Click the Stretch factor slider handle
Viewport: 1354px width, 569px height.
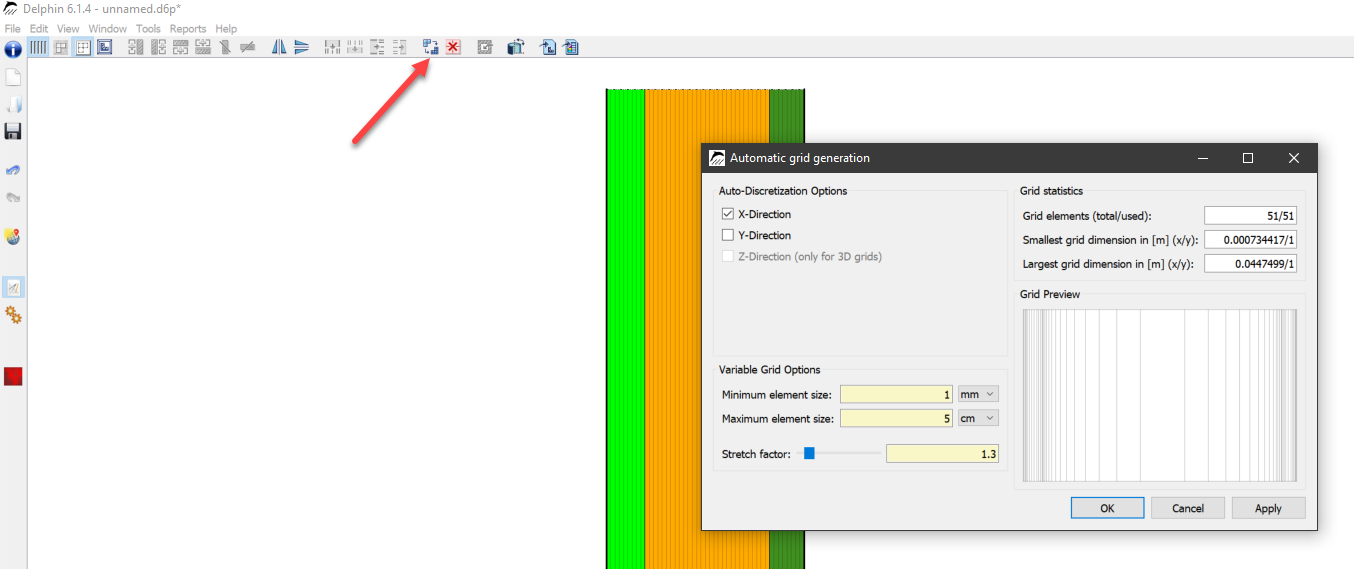809,454
